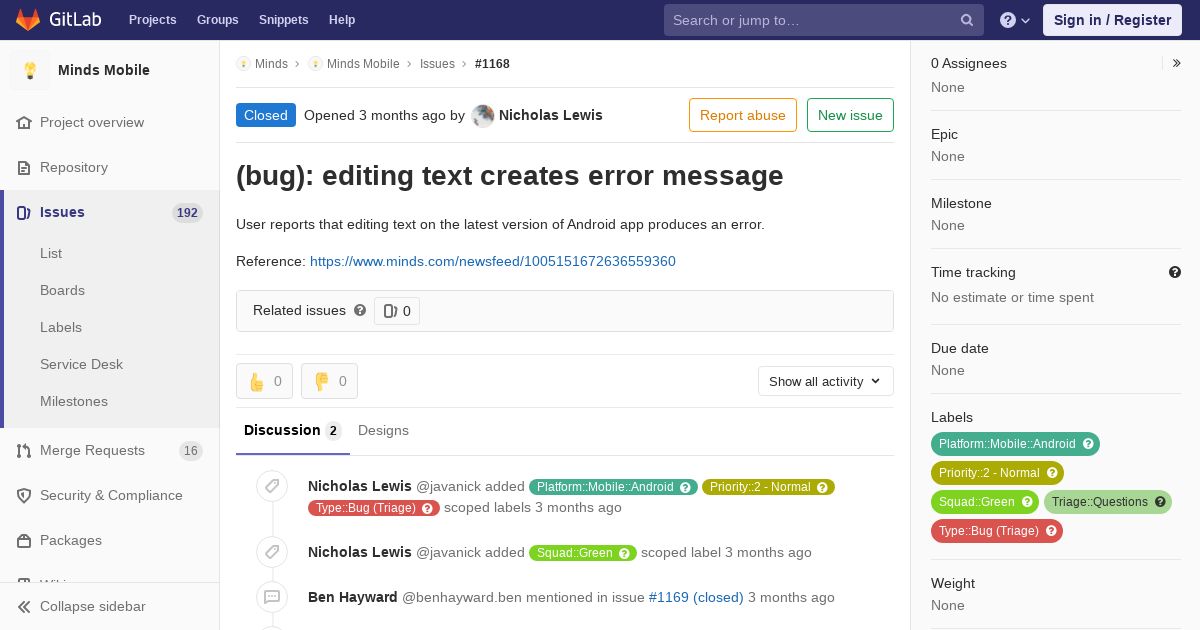Image resolution: width=1200 pixels, height=630 pixels.
Task: Click the Report abuse button
Action: tap(743, 115)
